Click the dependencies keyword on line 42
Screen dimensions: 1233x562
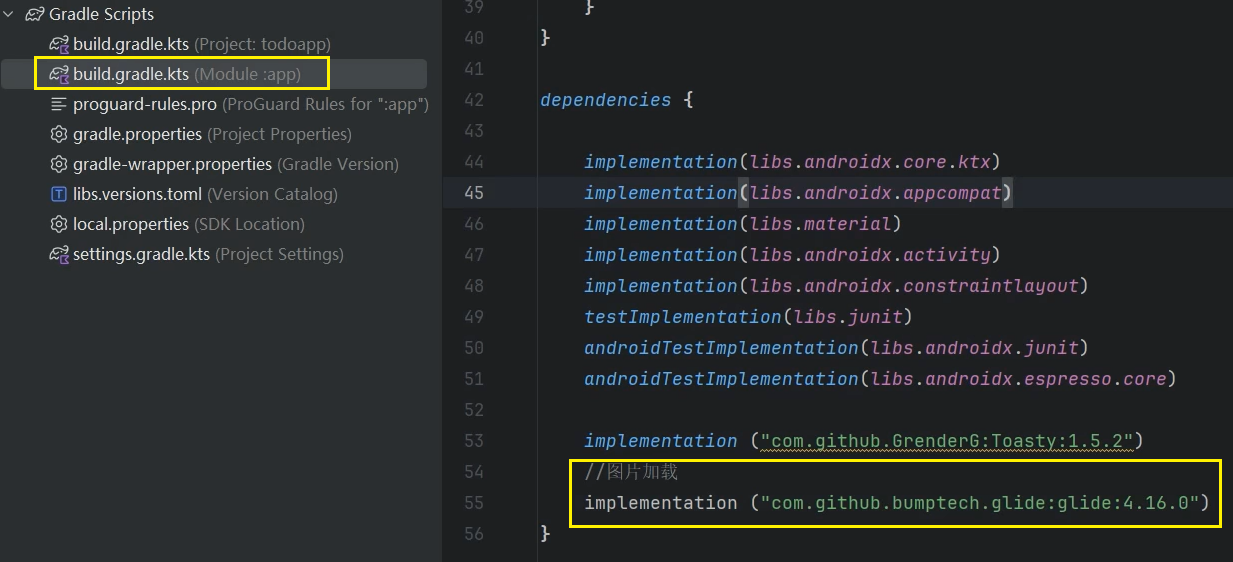click(605, 100)
